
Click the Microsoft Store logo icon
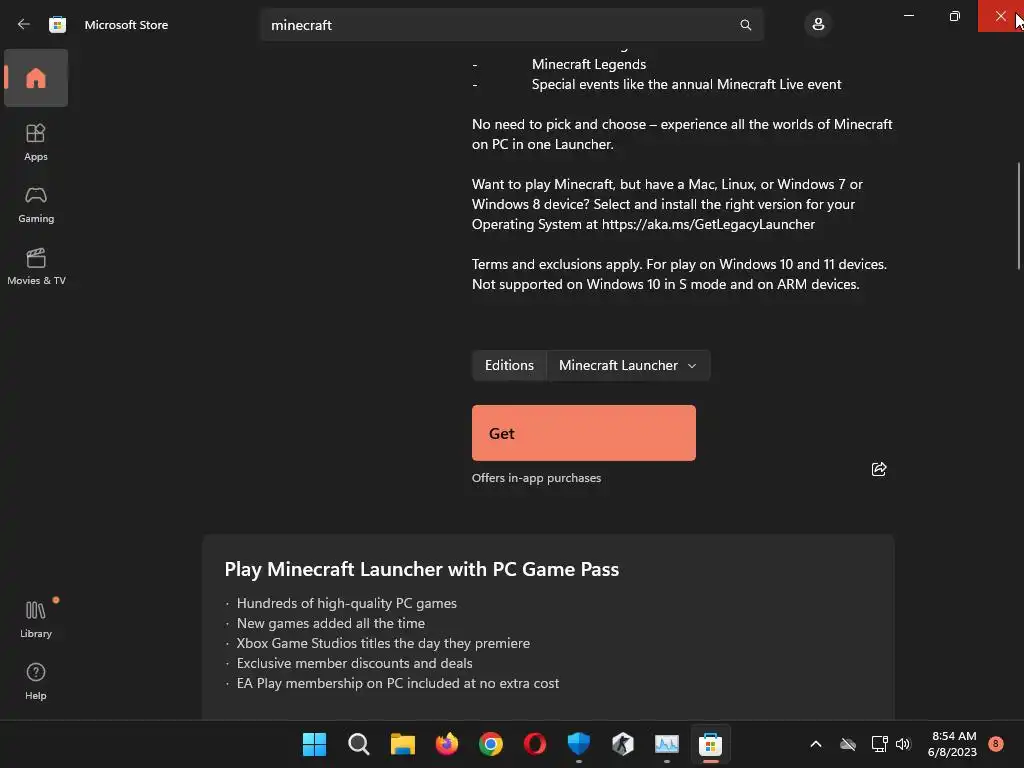click(x=57, y=25)
